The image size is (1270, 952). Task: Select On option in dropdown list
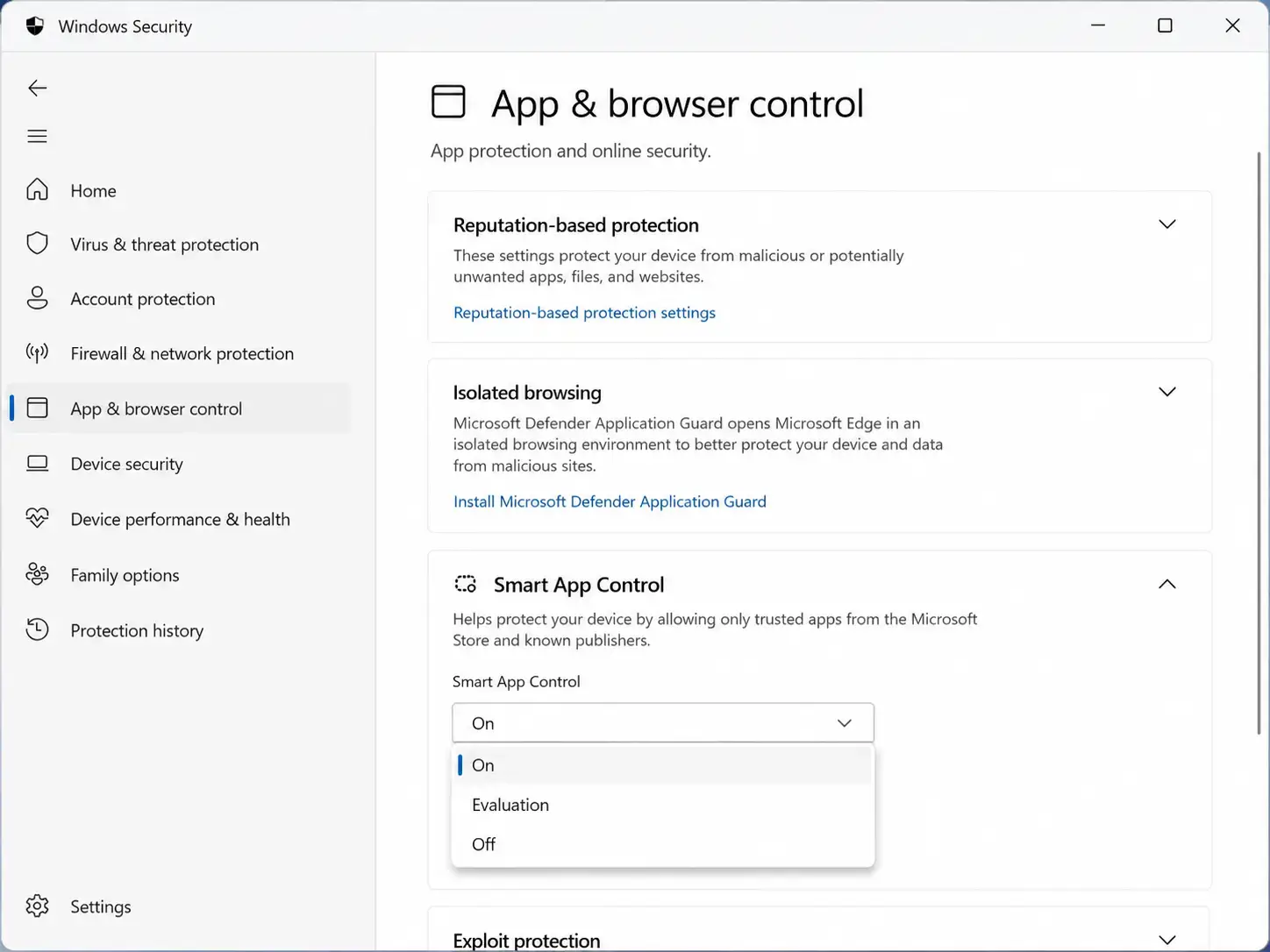tap(663, 765)
